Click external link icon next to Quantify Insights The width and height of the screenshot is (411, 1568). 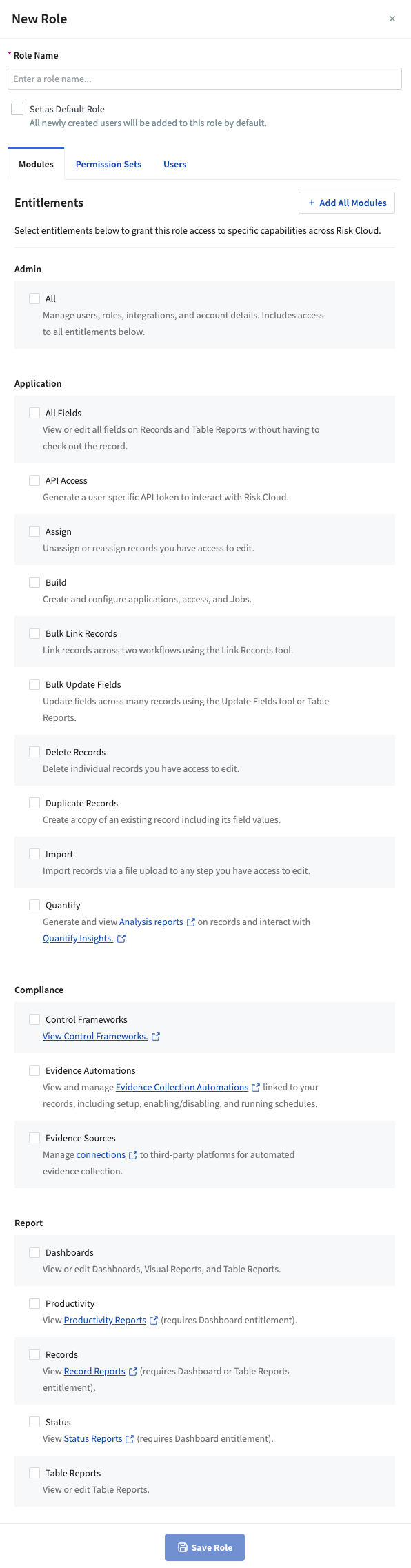[121, 939]
